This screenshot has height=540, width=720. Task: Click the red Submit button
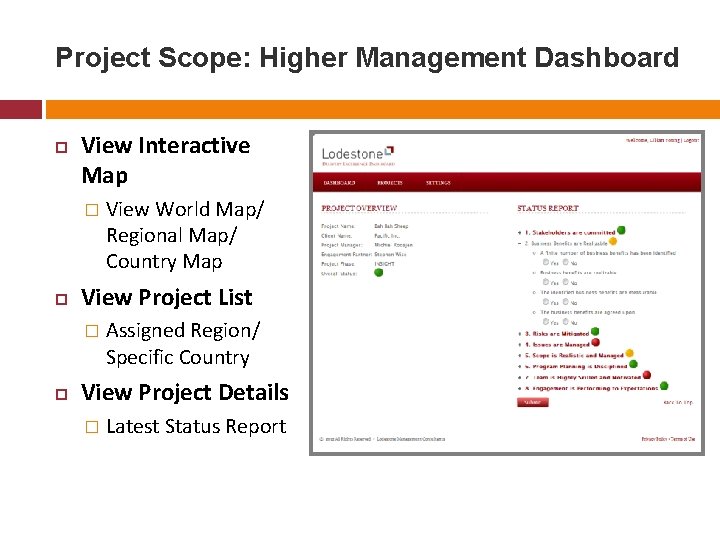click(x=533, y=402)
